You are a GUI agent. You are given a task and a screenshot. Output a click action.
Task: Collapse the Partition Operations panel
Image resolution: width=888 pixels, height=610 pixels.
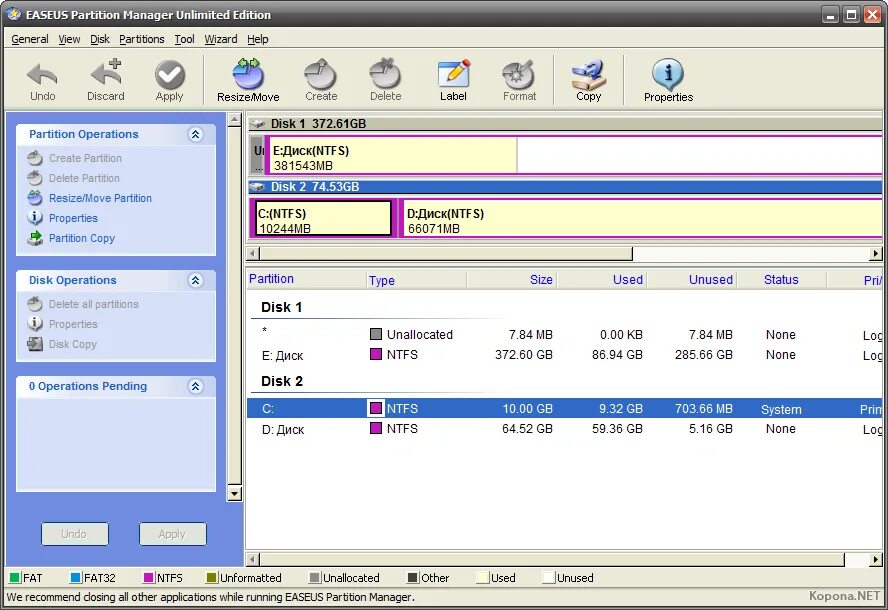(195, 134)
